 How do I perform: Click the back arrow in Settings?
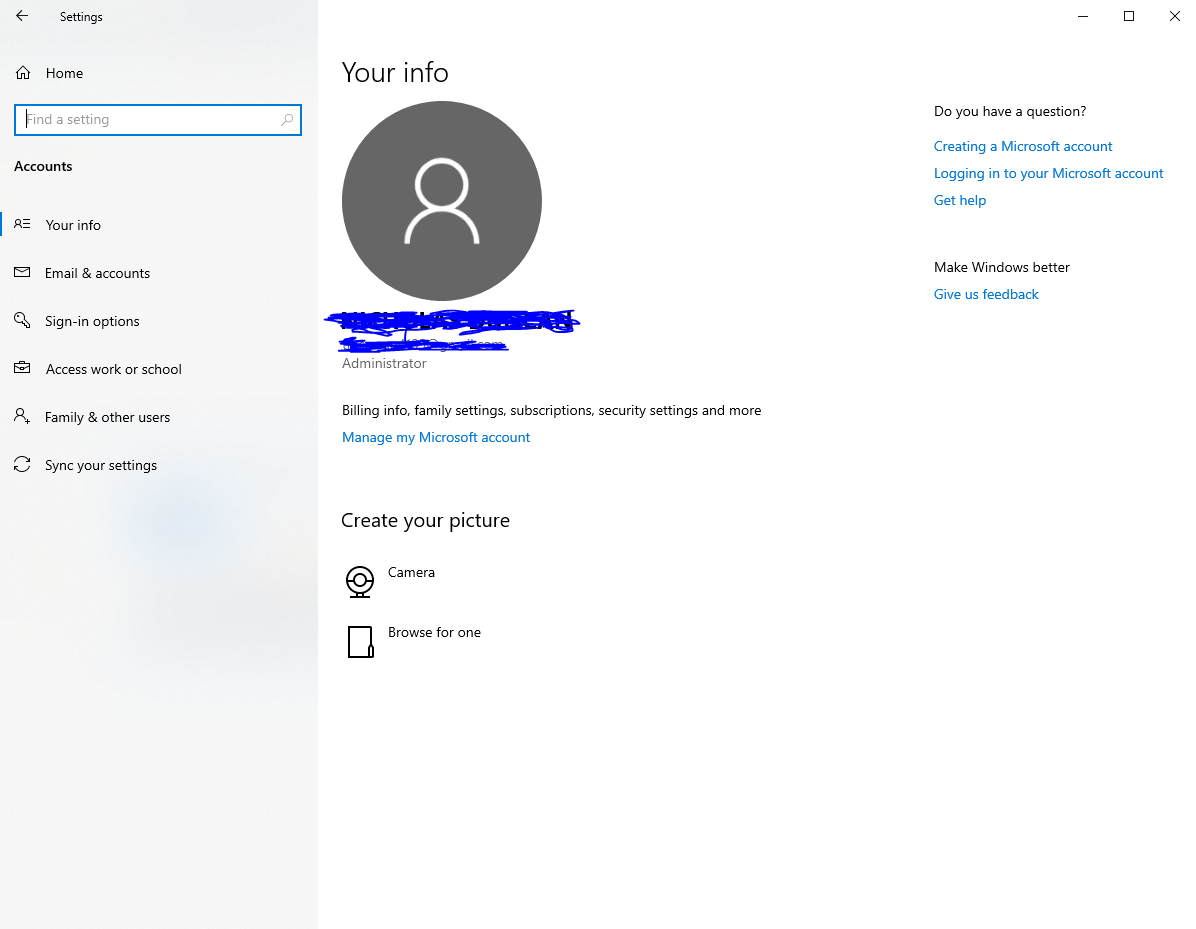22,16
